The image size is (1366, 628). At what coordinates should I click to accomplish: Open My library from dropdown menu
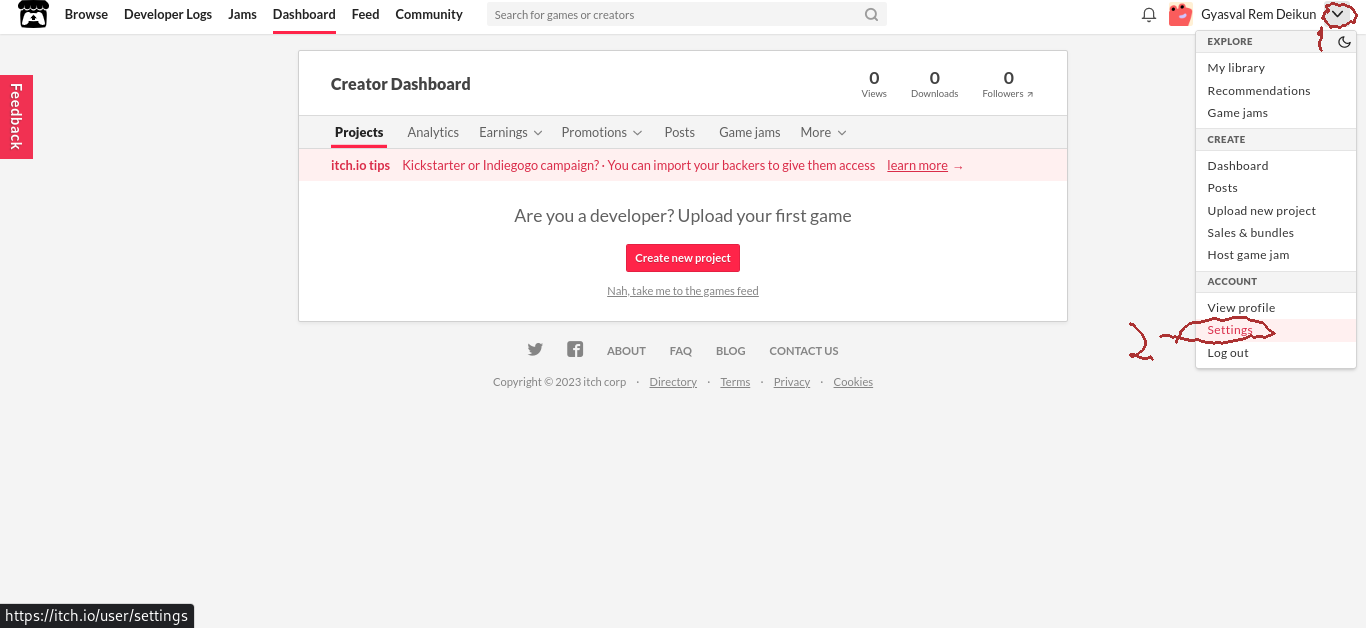click(x=1236, y=68)
